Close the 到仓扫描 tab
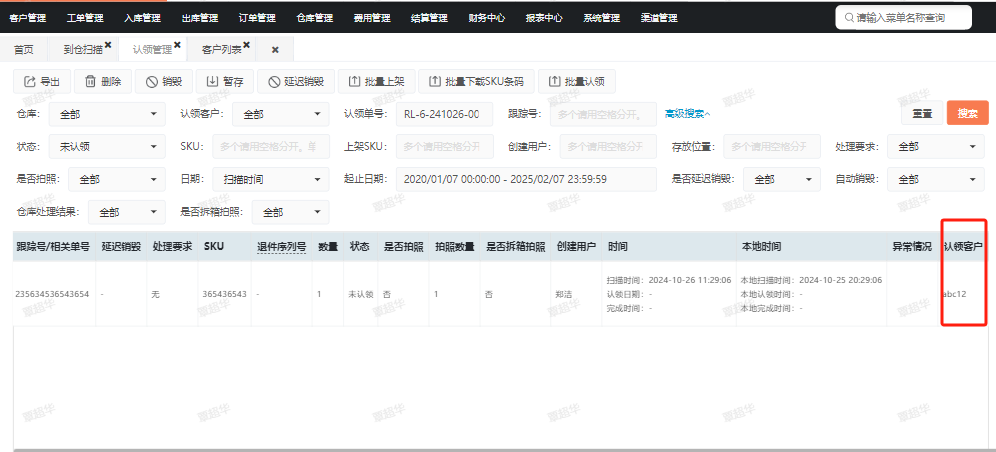The height and width of the screenshot is (452, 996). pyautogui.click(x=108, y=44)
